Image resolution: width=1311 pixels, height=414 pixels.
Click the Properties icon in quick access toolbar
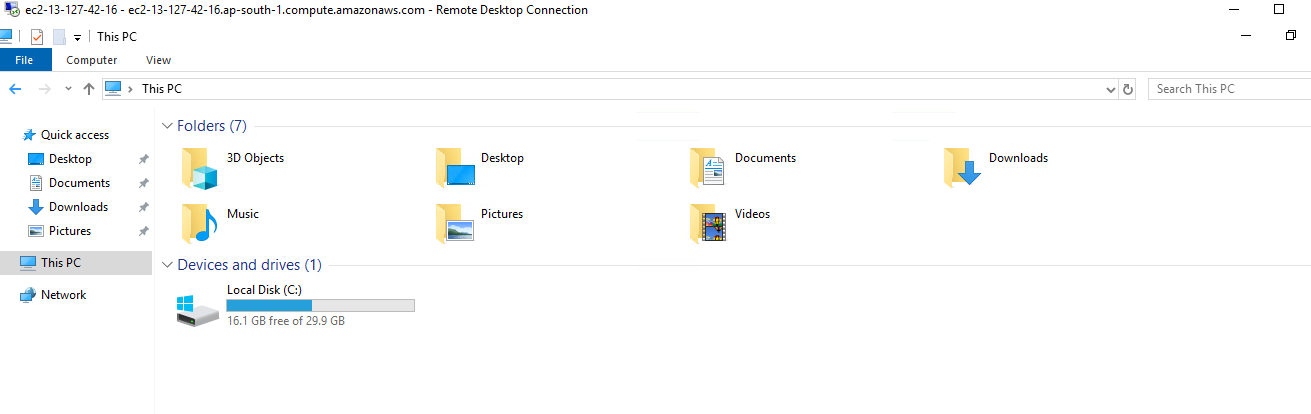37,37
